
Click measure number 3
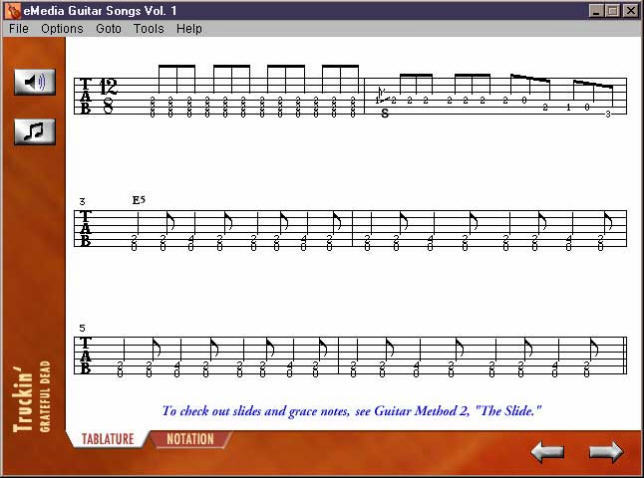coord(83,201)
